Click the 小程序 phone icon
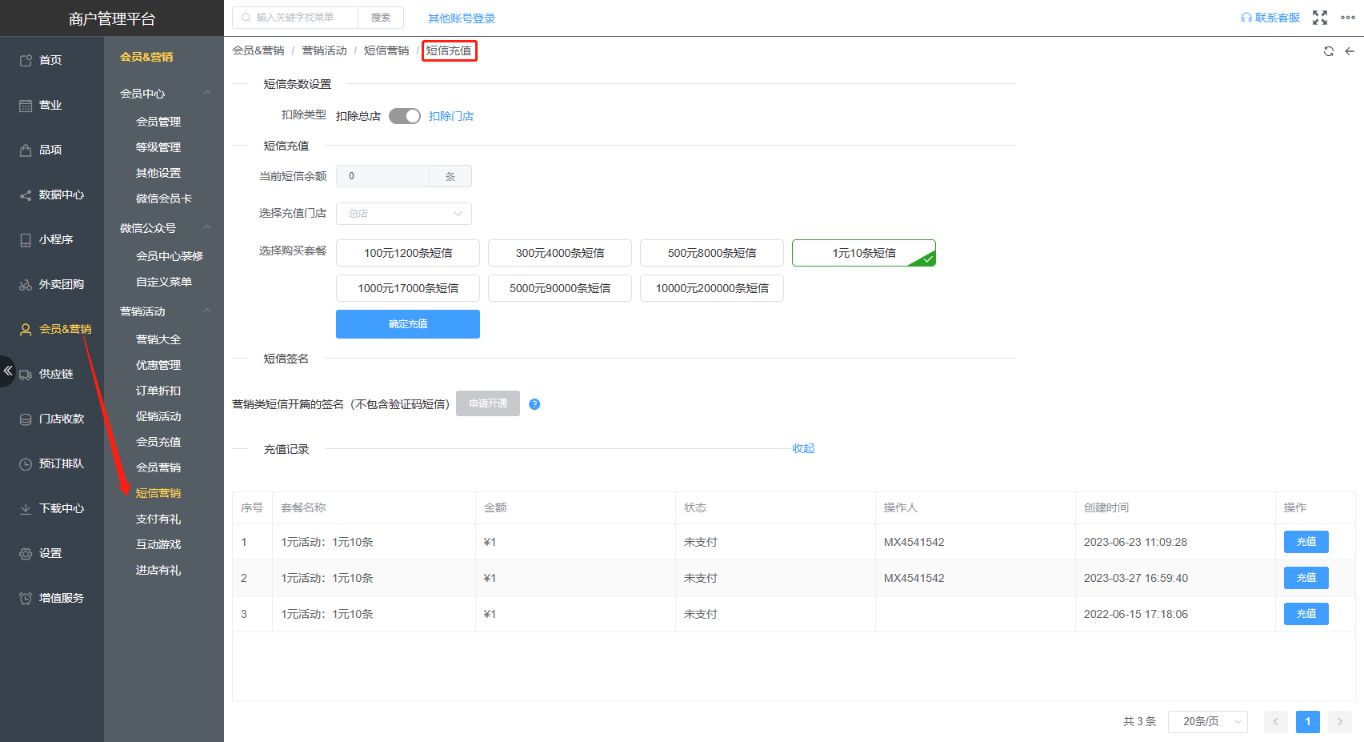Image resolution: width=1364 pixels, height=742 pixels. pos(26,240)
